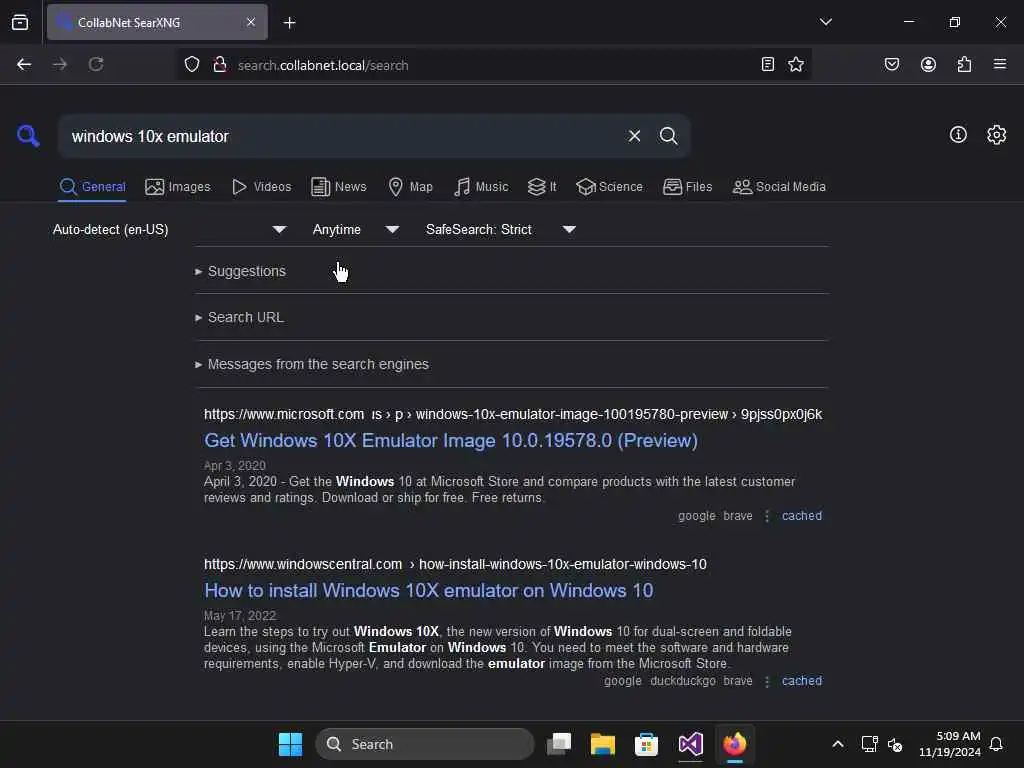
Task: Save page to Pocket
Action: coord(892,64)
